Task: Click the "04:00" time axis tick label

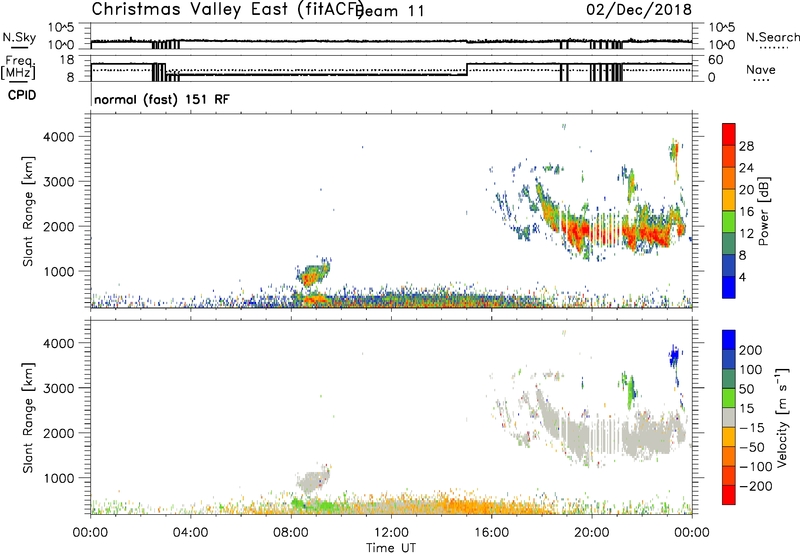Action: pos(191,533)
